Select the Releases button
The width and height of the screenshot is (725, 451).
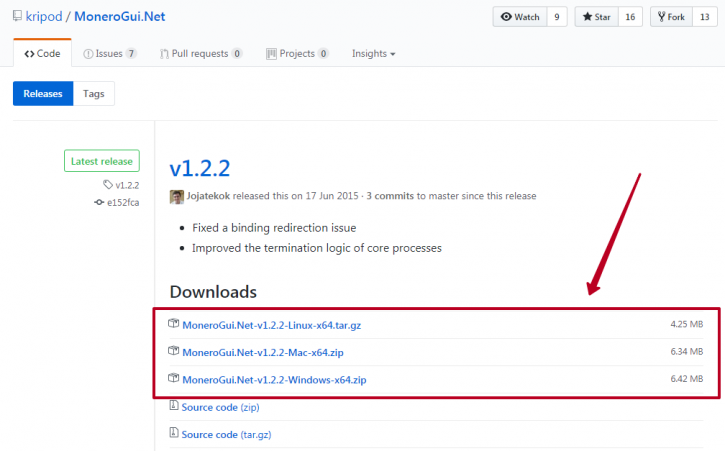pos(43,93)
